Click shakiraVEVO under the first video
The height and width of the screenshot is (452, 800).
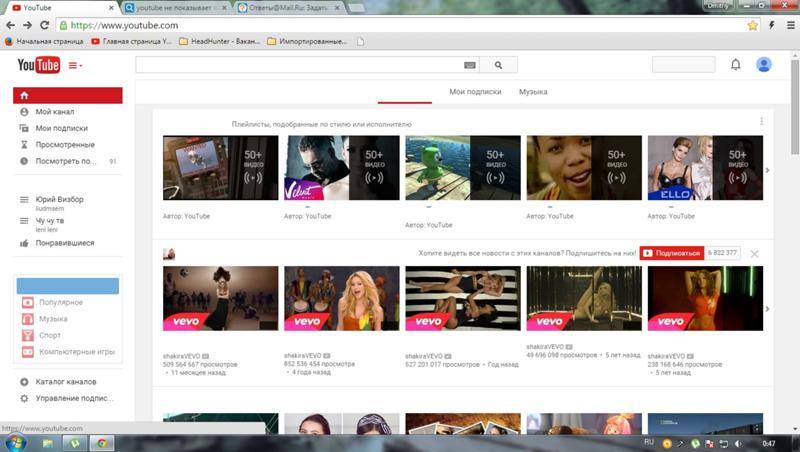point(181,356)
